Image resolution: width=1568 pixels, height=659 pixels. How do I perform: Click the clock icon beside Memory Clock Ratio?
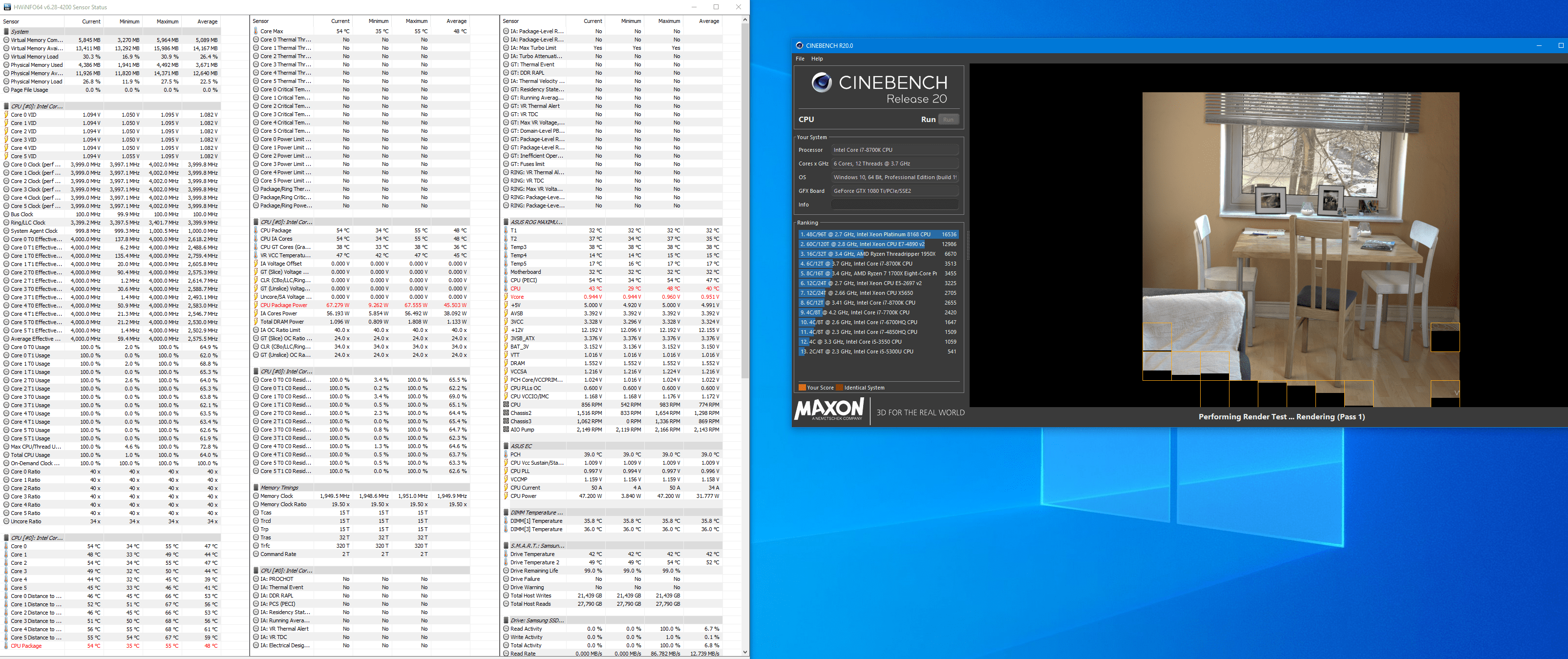point(256,504)
